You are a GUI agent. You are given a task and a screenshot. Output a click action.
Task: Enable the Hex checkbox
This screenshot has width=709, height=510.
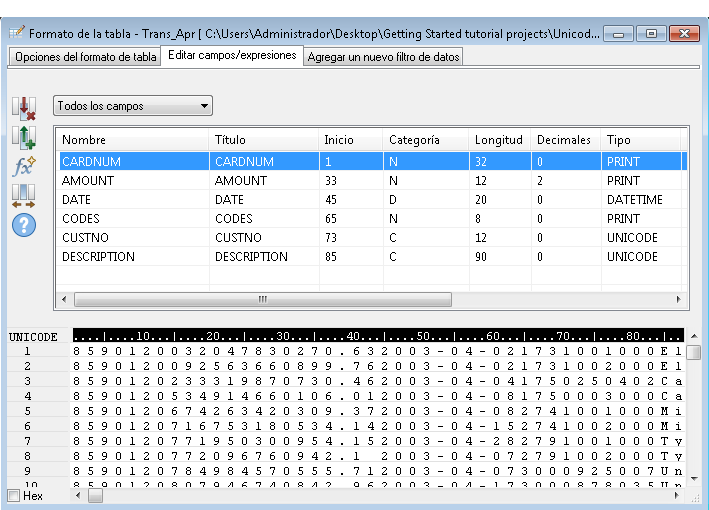click(x=14, y=495)
